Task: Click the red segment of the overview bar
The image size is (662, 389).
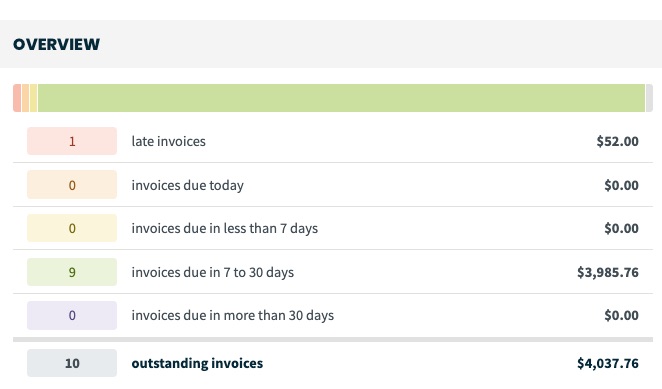Action: [17, 98]
